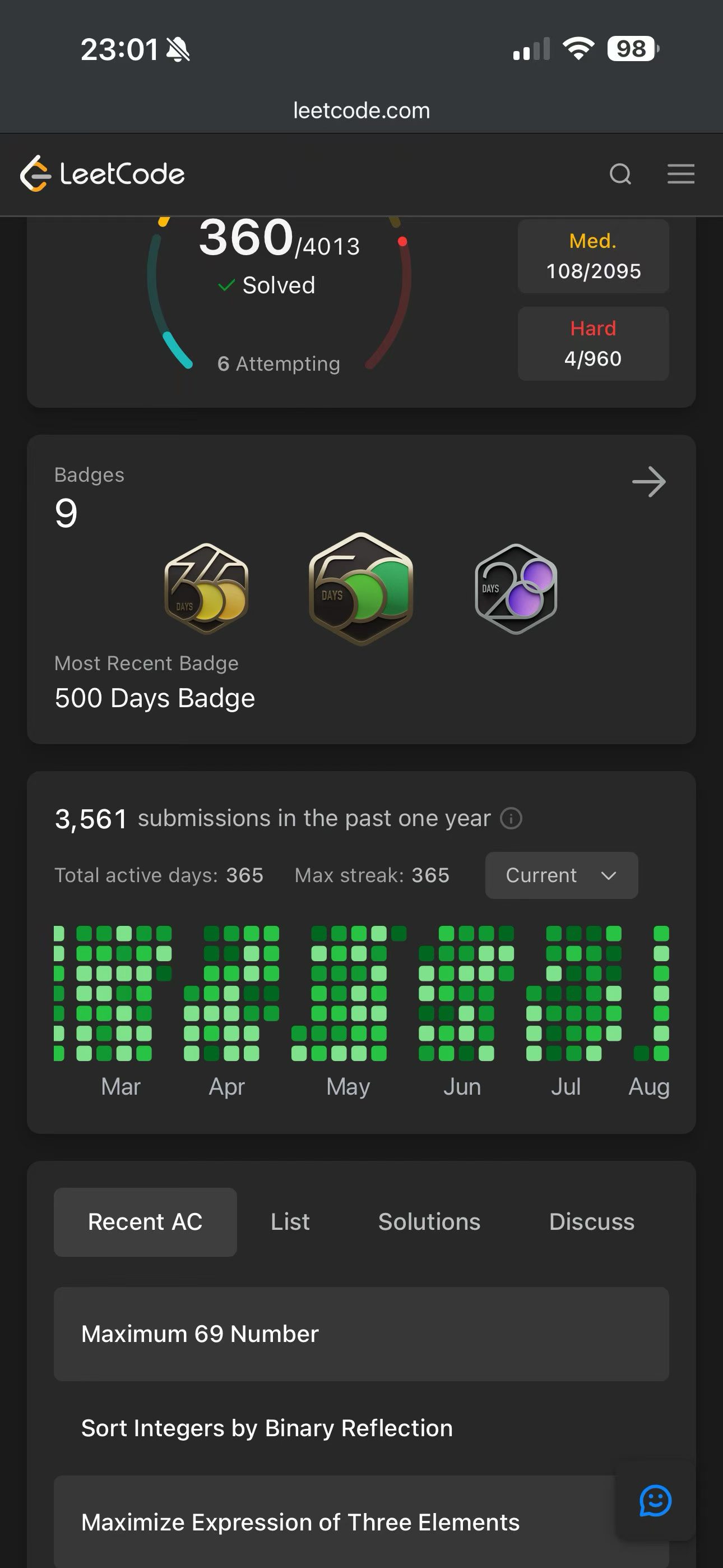The image size is (723, 1568).
Task: Open Sort Integers by Binary Reflection
Action: 361,1428
